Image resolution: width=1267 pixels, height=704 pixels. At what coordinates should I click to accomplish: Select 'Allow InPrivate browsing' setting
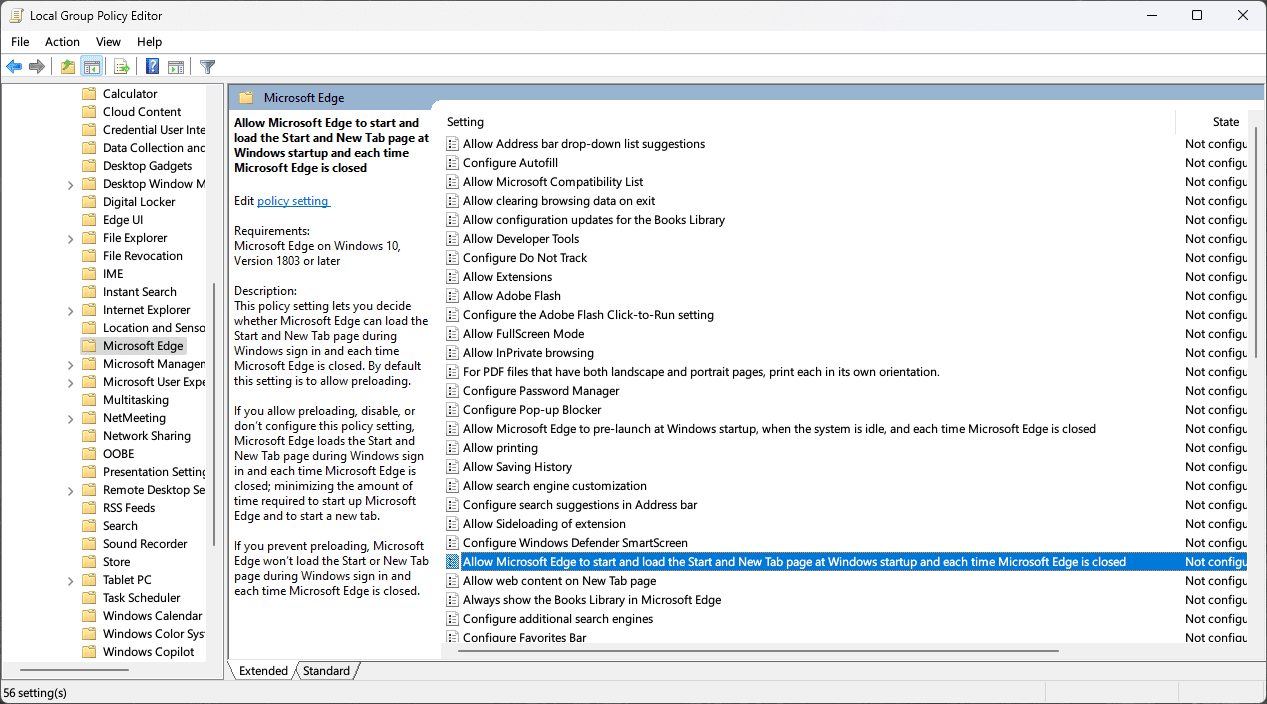pyautogui.click(x=528, y=353)
